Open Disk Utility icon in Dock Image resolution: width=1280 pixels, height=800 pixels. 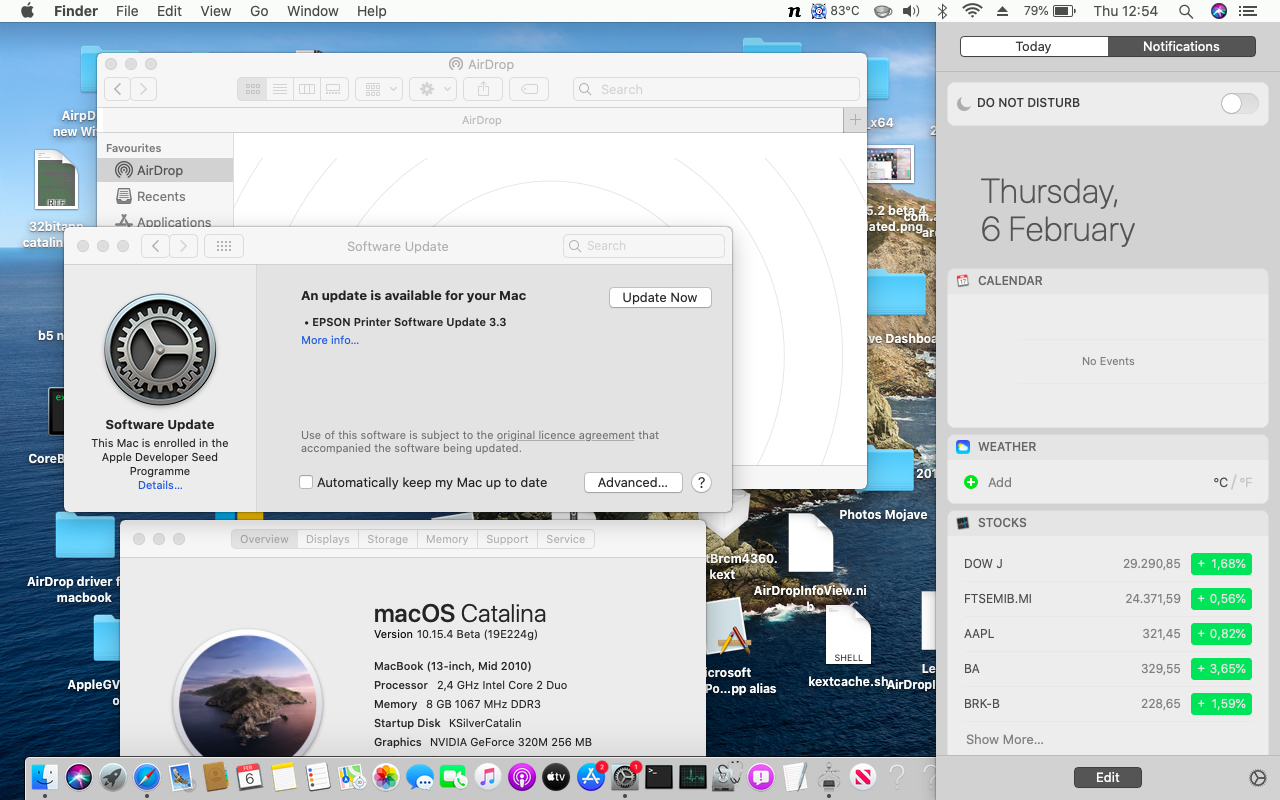727,776
